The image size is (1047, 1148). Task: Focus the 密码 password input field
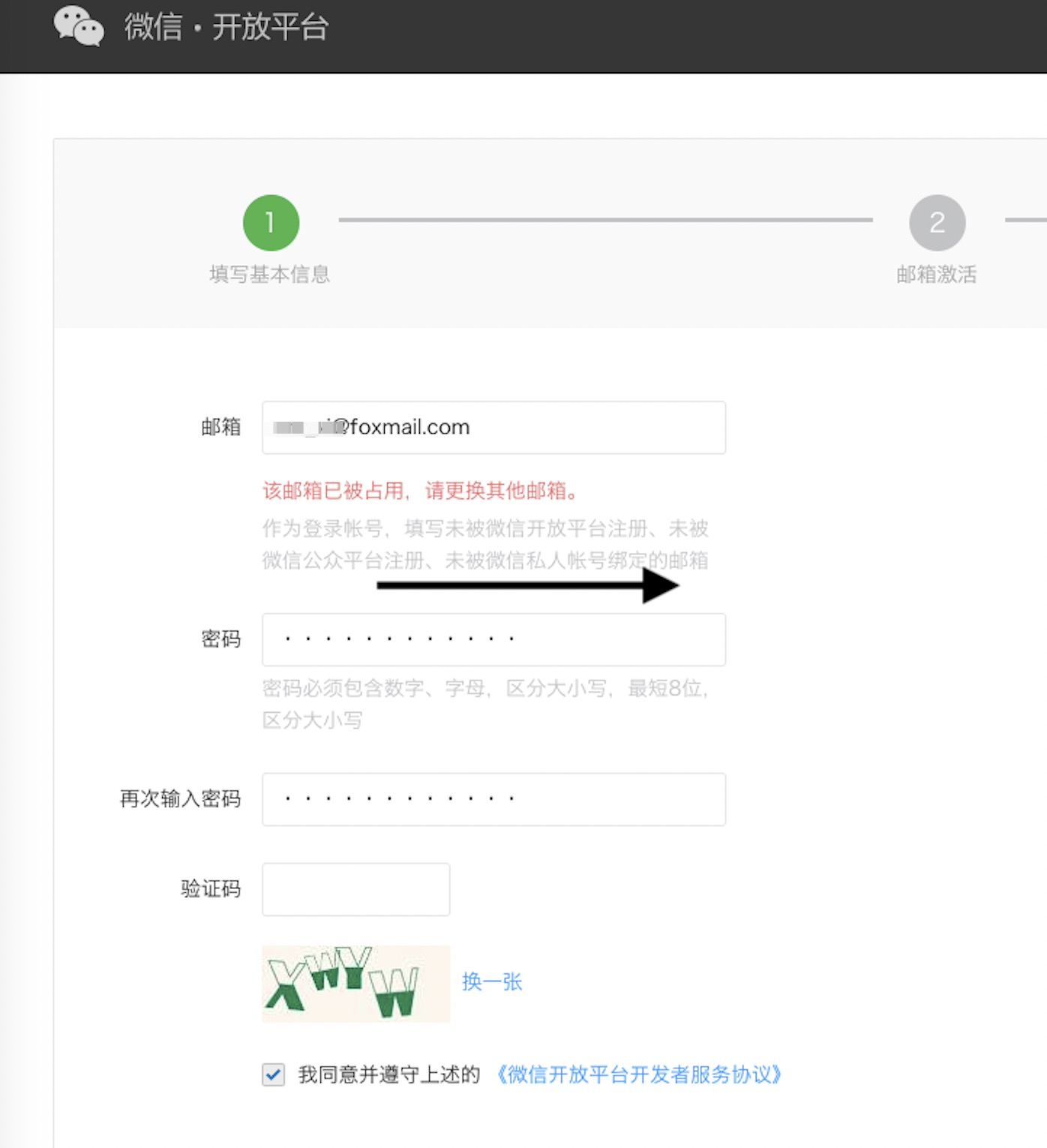[x=493, y=639]
